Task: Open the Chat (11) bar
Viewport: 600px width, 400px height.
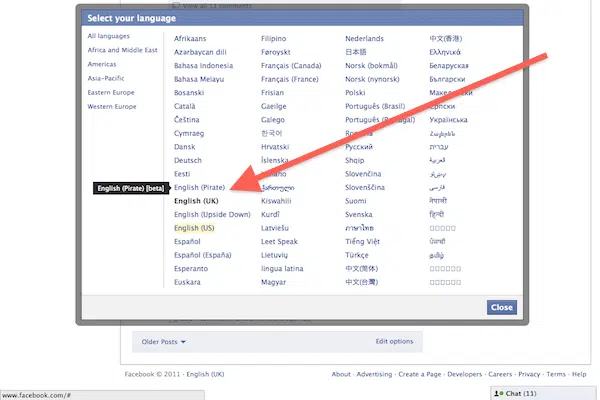Action: pyautogui.click(x=543, y=393)
